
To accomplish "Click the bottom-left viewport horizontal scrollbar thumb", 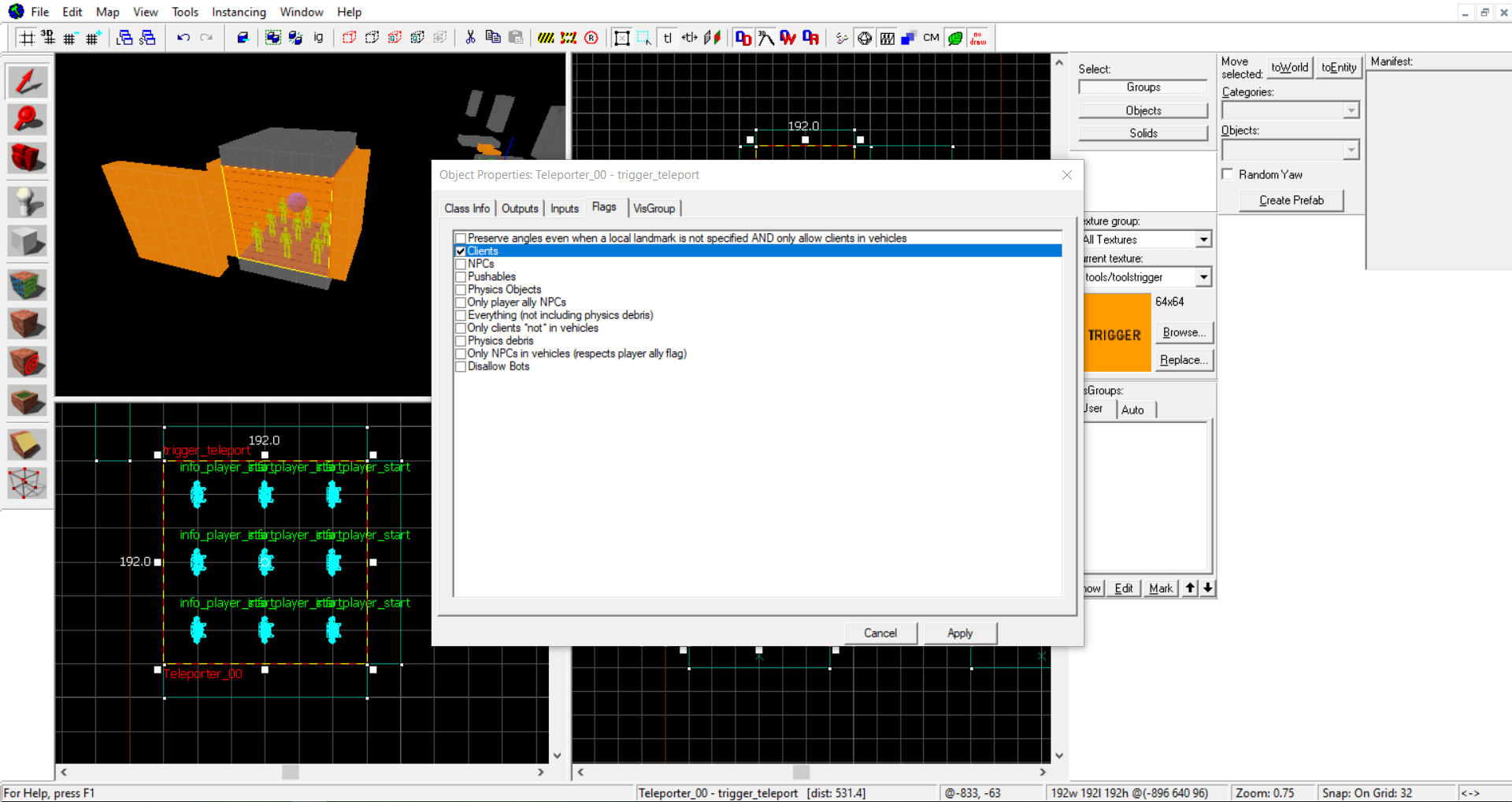I will [291, 772].
